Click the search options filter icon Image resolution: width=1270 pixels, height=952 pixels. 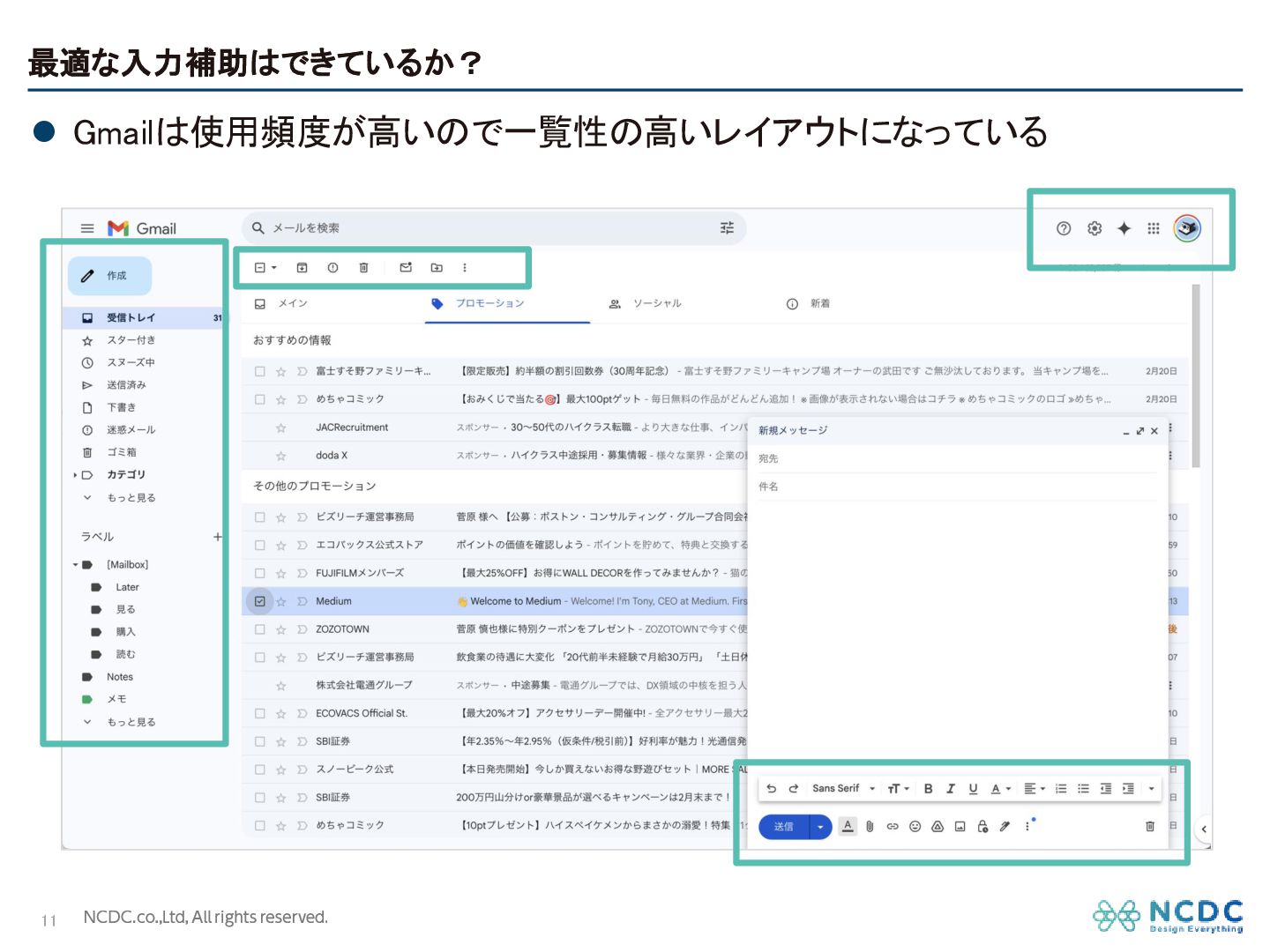[x=727, y=228]
